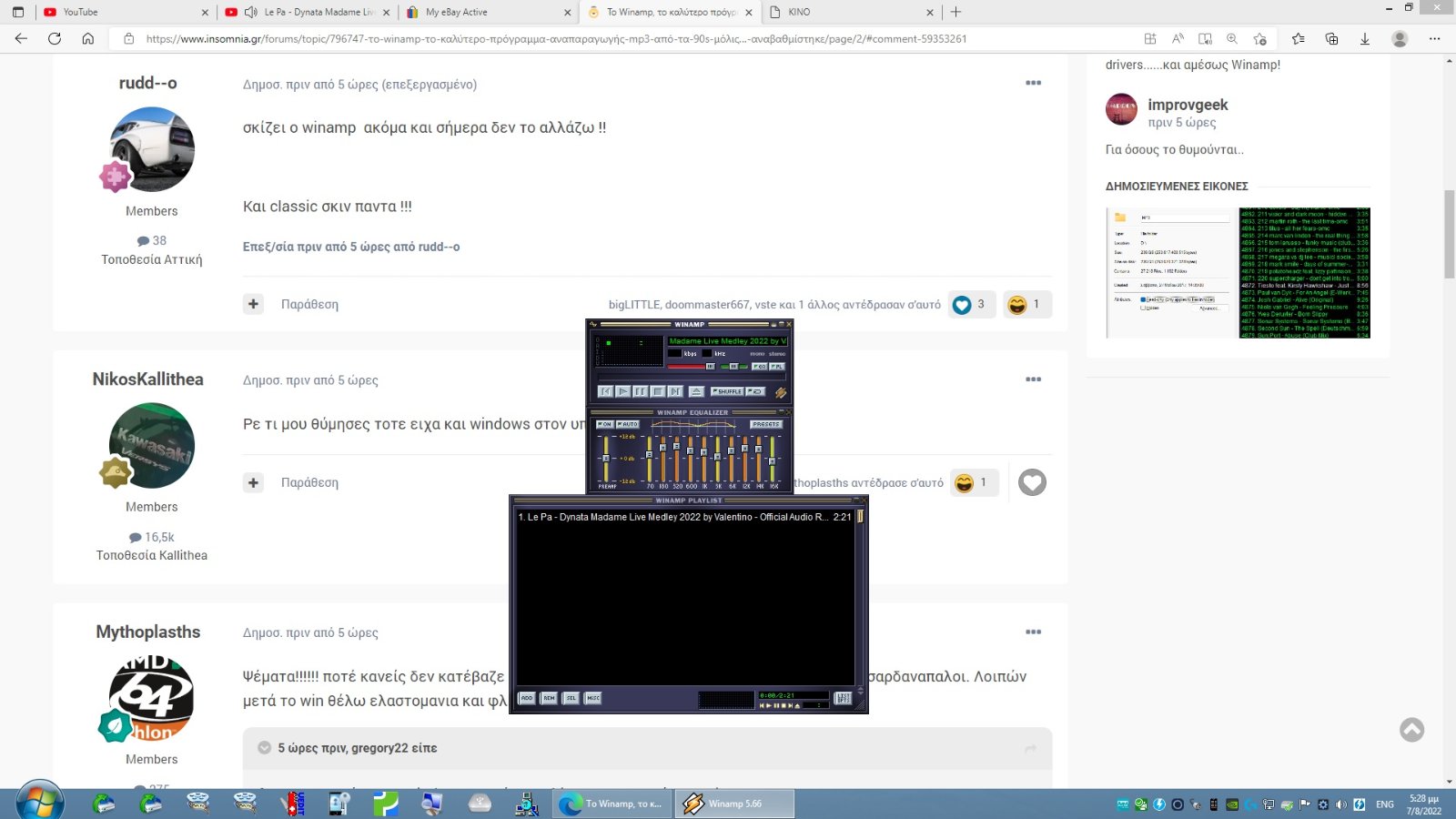The height and width of the screenshot is (819, 1456).
Task: Open options menu for Mythoplasths post
Action: click(1033, 632)
